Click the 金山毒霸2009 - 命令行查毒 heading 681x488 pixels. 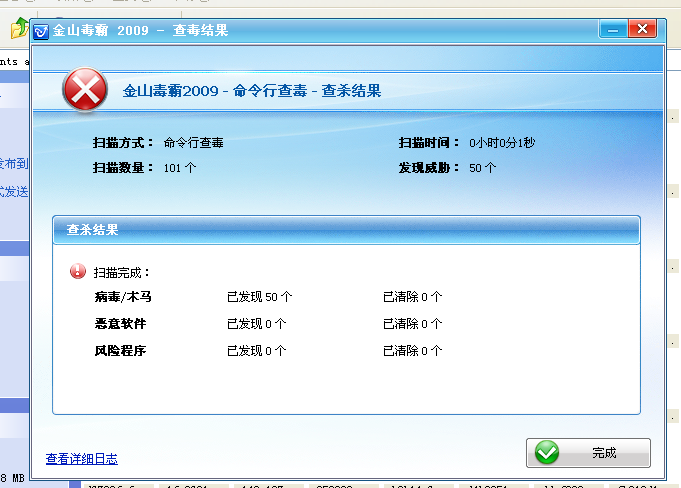click(252, 91)
